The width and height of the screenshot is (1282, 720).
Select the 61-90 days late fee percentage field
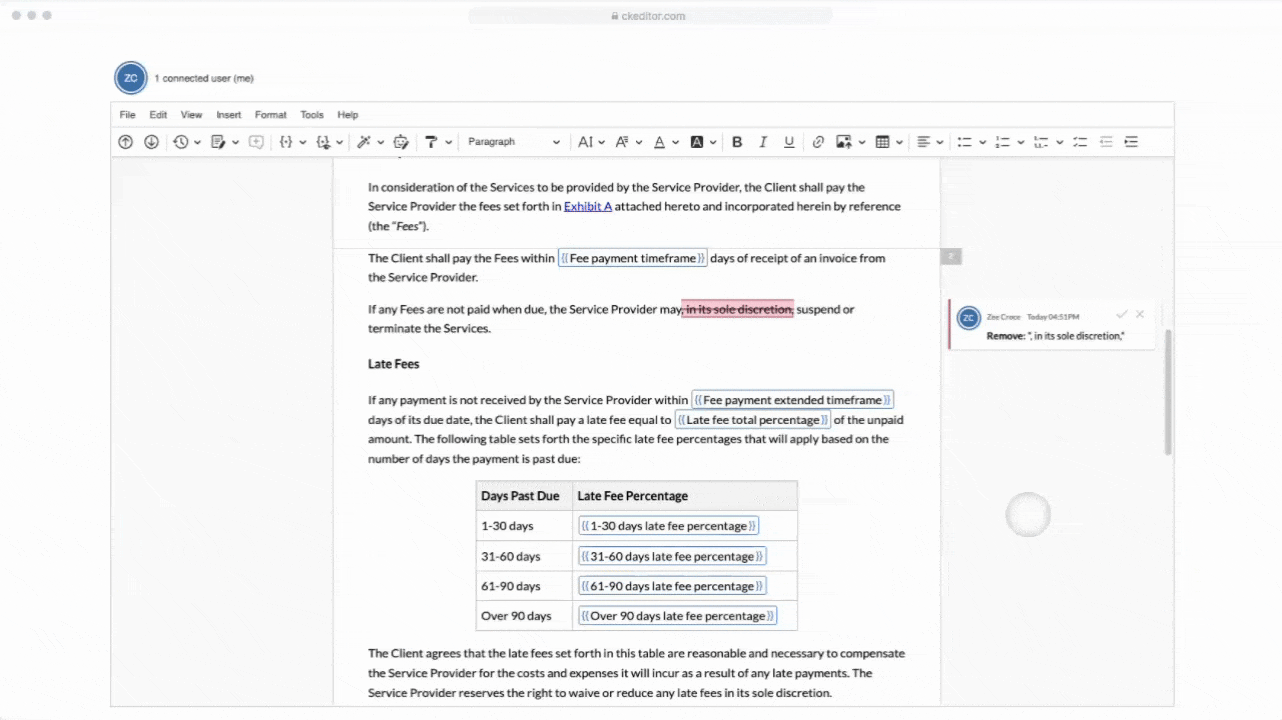coord(673,586)
